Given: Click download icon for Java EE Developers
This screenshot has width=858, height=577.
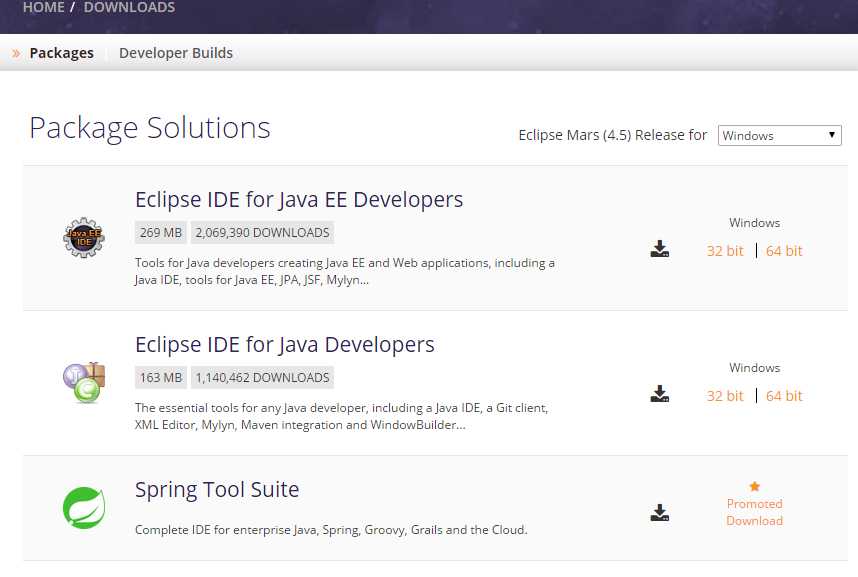Looking at the screenshot, I should click(659, 249).
